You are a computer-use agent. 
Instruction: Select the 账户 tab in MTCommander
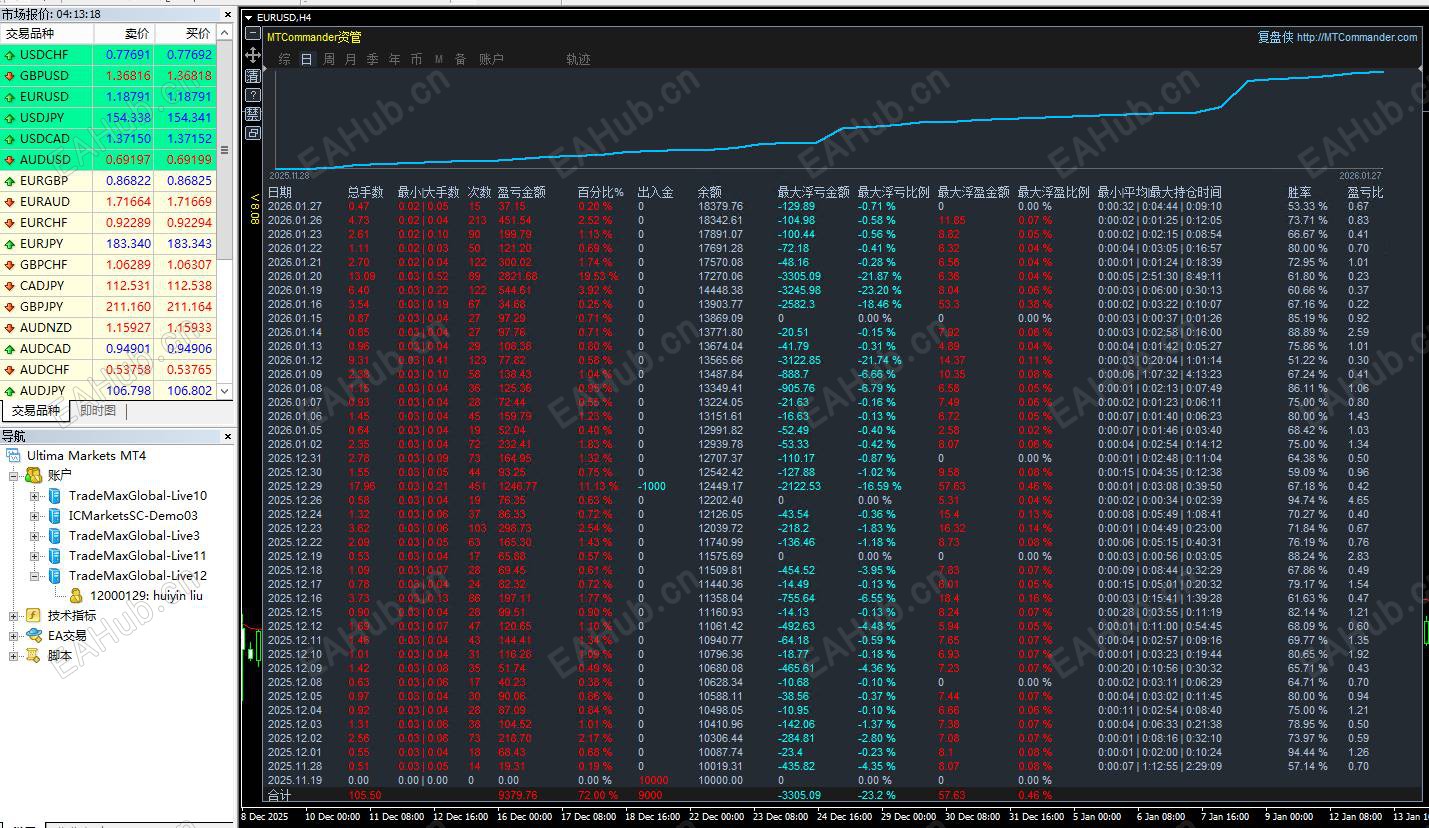point(491,59)
